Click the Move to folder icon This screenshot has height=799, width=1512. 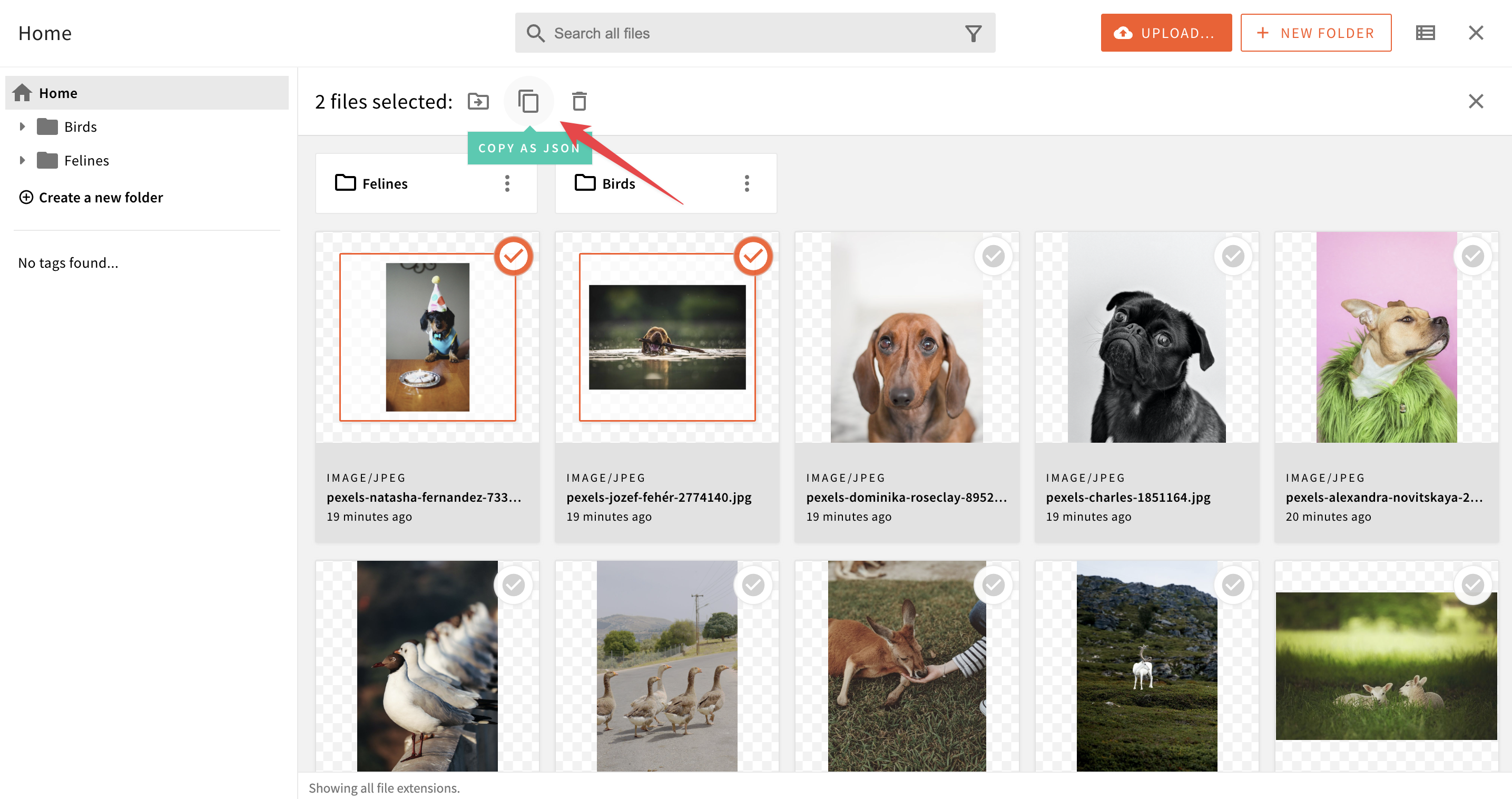pyautogui.click(x=479, y=100)
